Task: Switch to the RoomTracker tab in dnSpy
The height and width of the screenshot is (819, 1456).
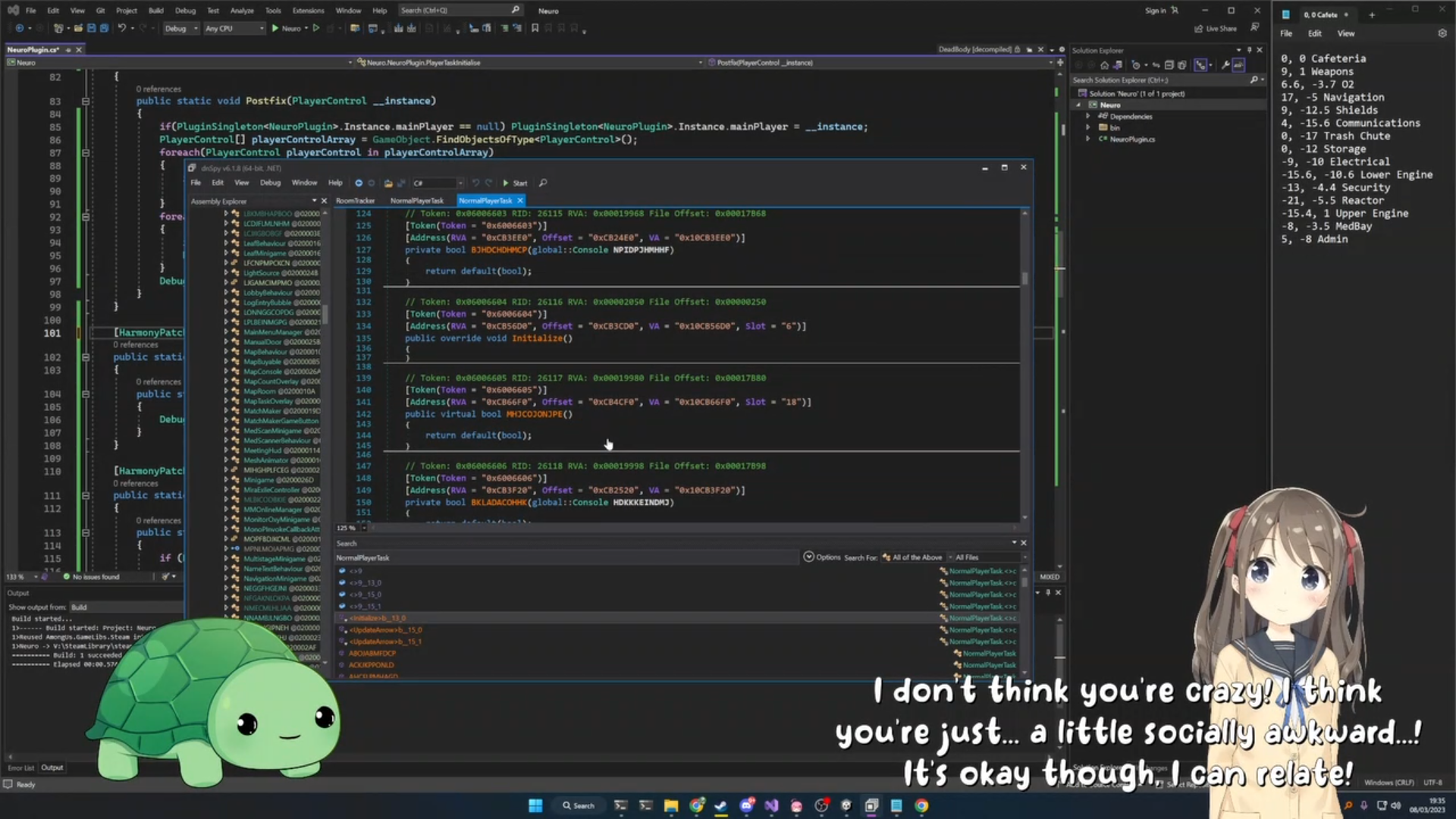Action: tap(355, 201)
